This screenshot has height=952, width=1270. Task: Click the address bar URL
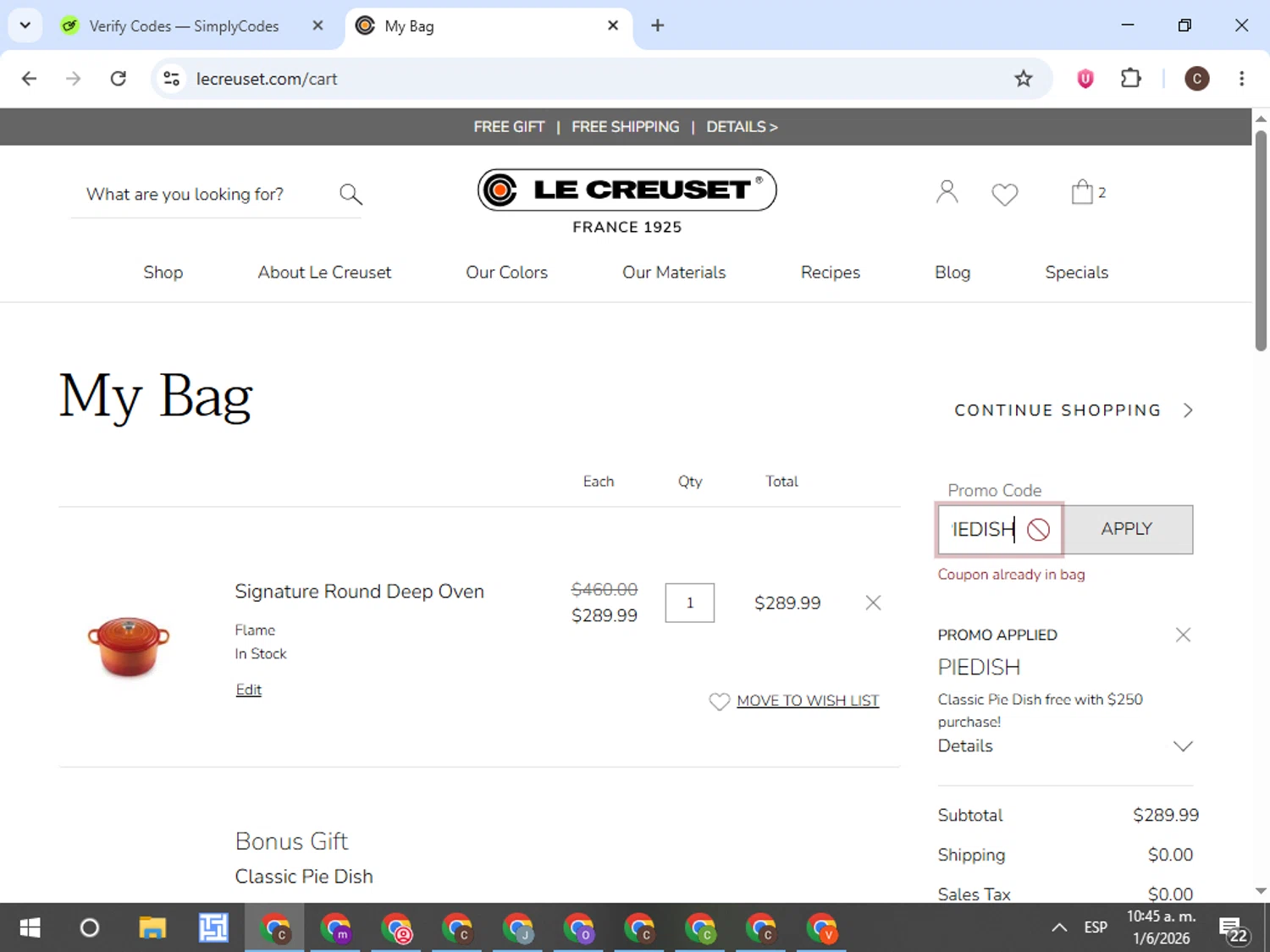click(x=267, y=79)
